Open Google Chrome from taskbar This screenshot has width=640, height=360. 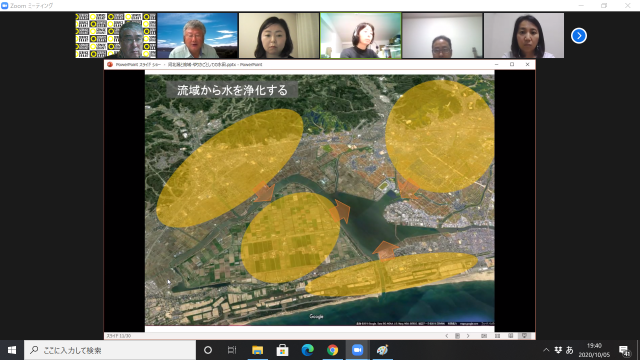pyautogui.click(x=332, y=350)
